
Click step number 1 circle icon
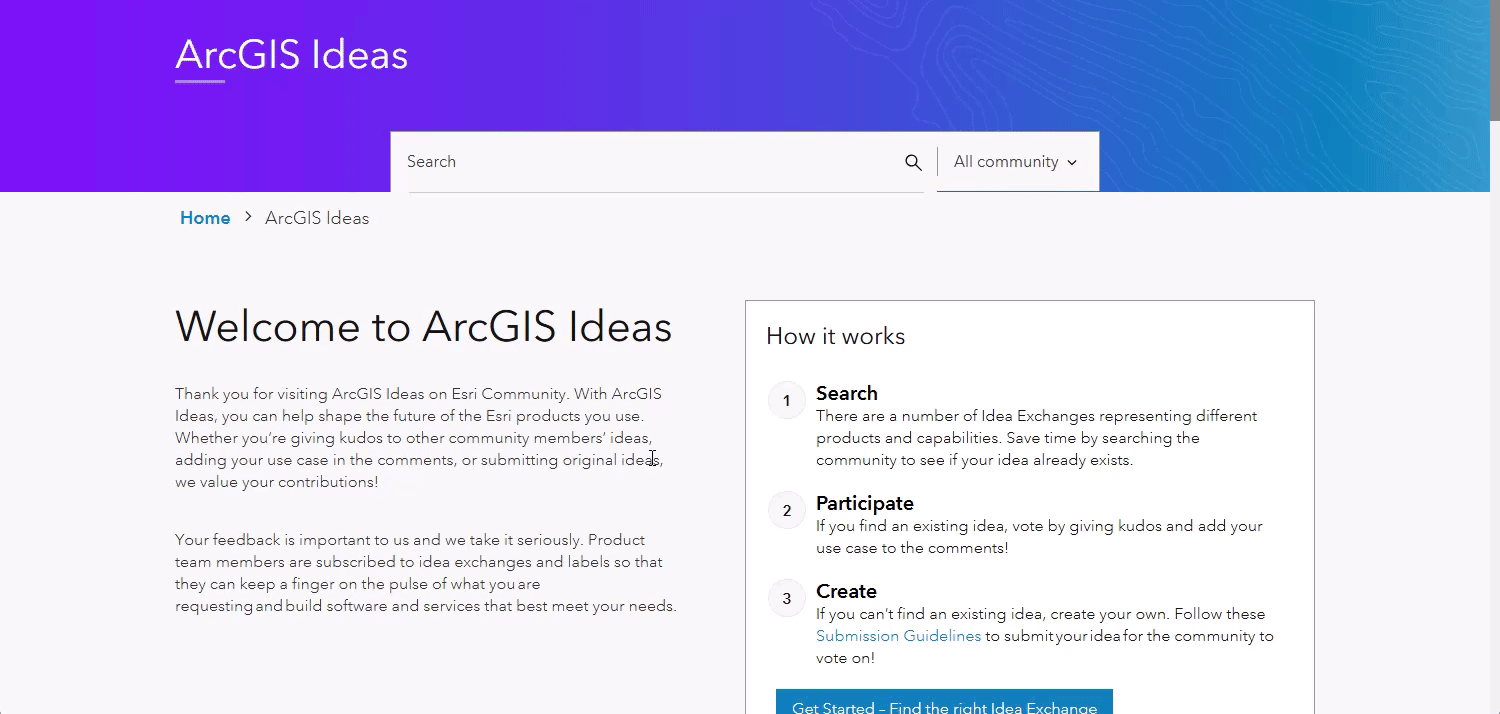787,401
